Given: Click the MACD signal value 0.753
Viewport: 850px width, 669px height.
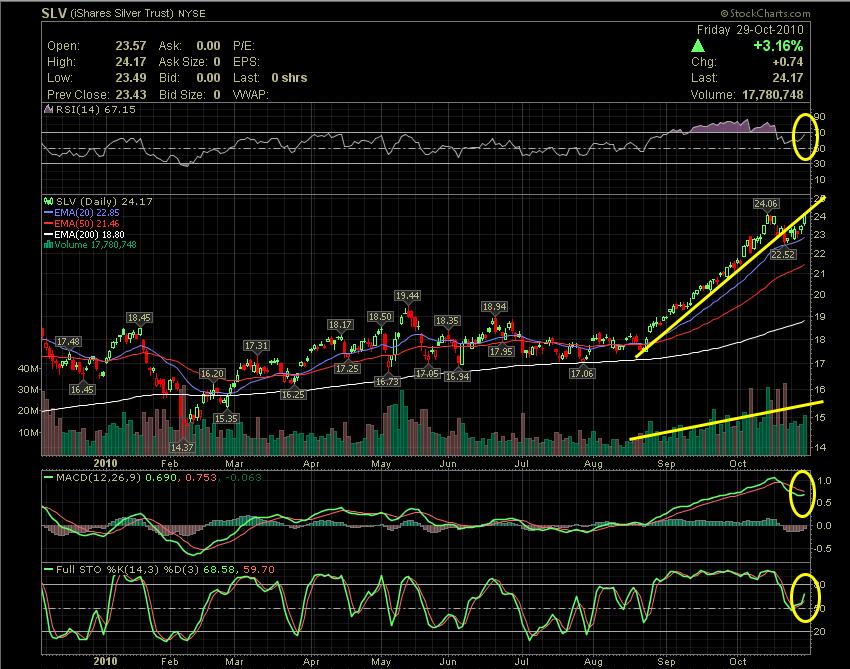Looking at the screenshot, I should pos(201,478).
